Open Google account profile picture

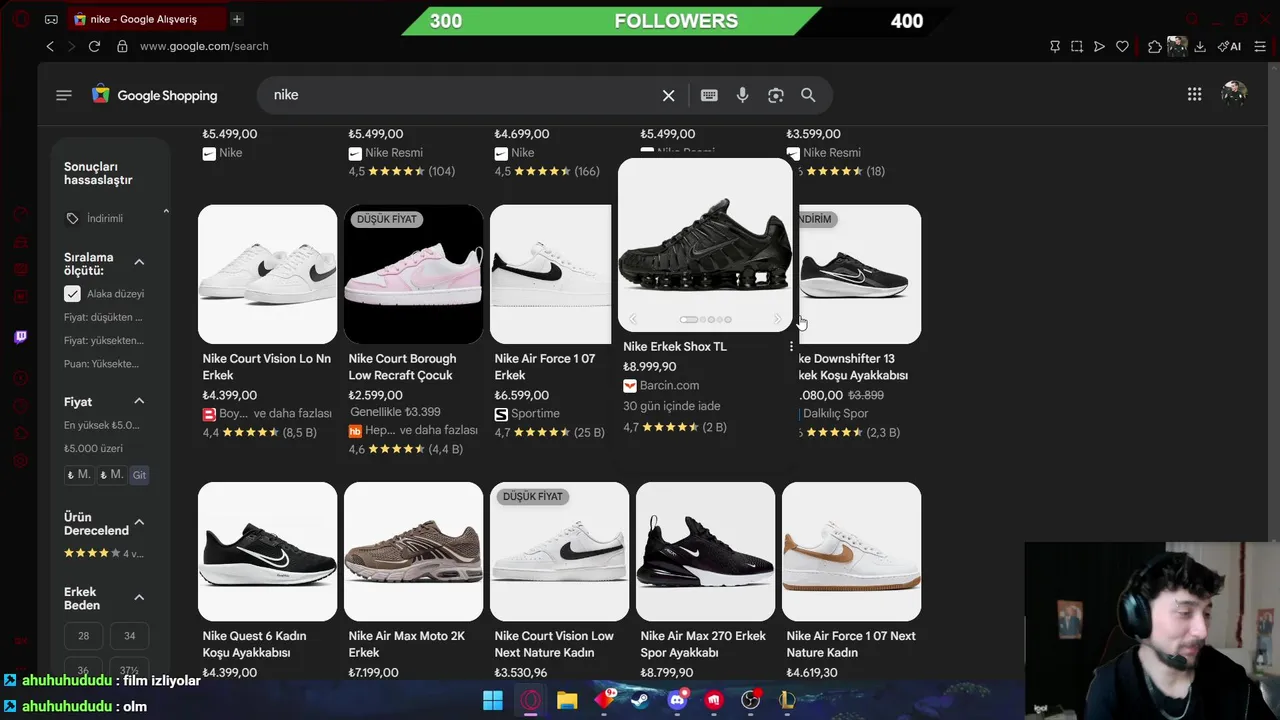(1234, 94)
